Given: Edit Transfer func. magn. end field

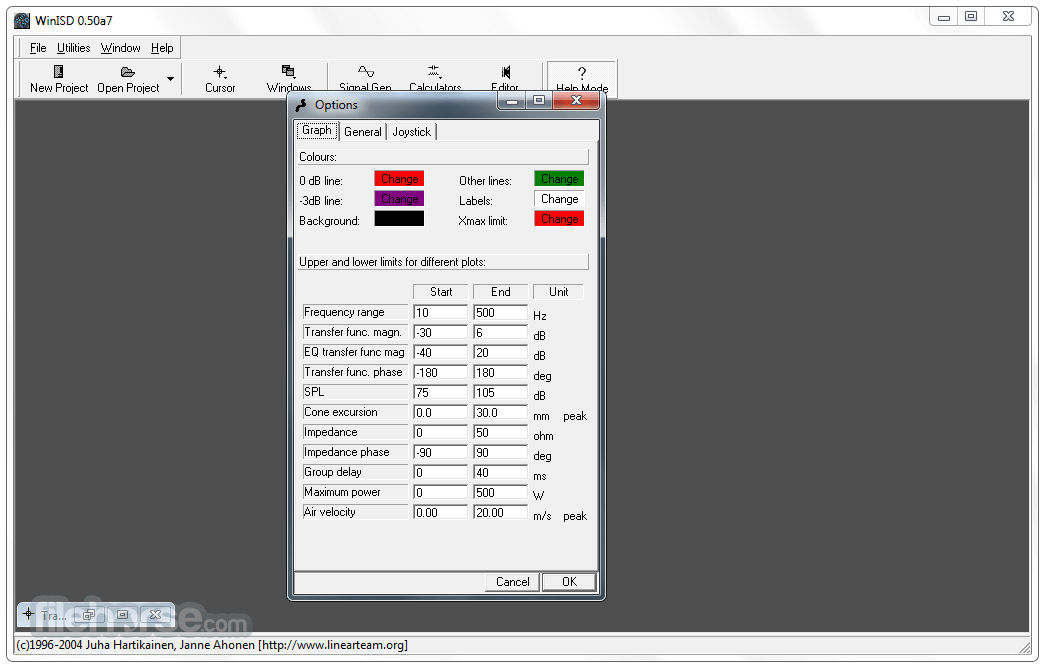Looking at the screenshot, I should click(500, 332).
